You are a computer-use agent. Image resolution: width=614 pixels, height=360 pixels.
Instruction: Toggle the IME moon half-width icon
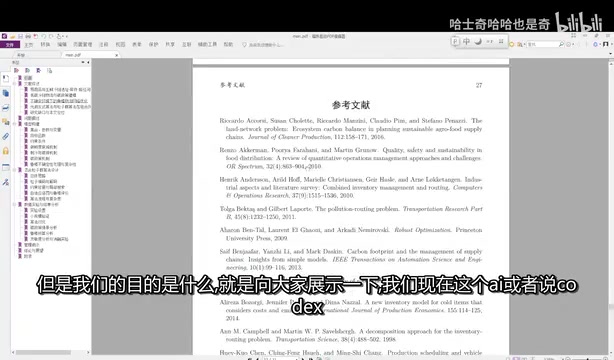[478, 42]
